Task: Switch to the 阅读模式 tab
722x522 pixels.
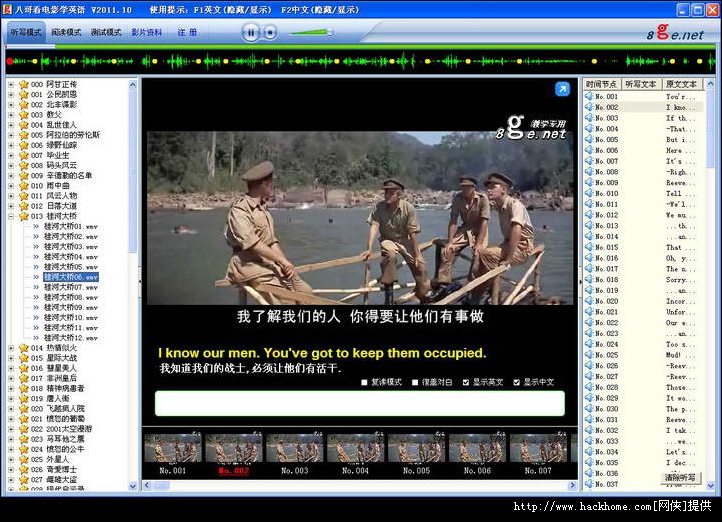Action: [66, 32]
